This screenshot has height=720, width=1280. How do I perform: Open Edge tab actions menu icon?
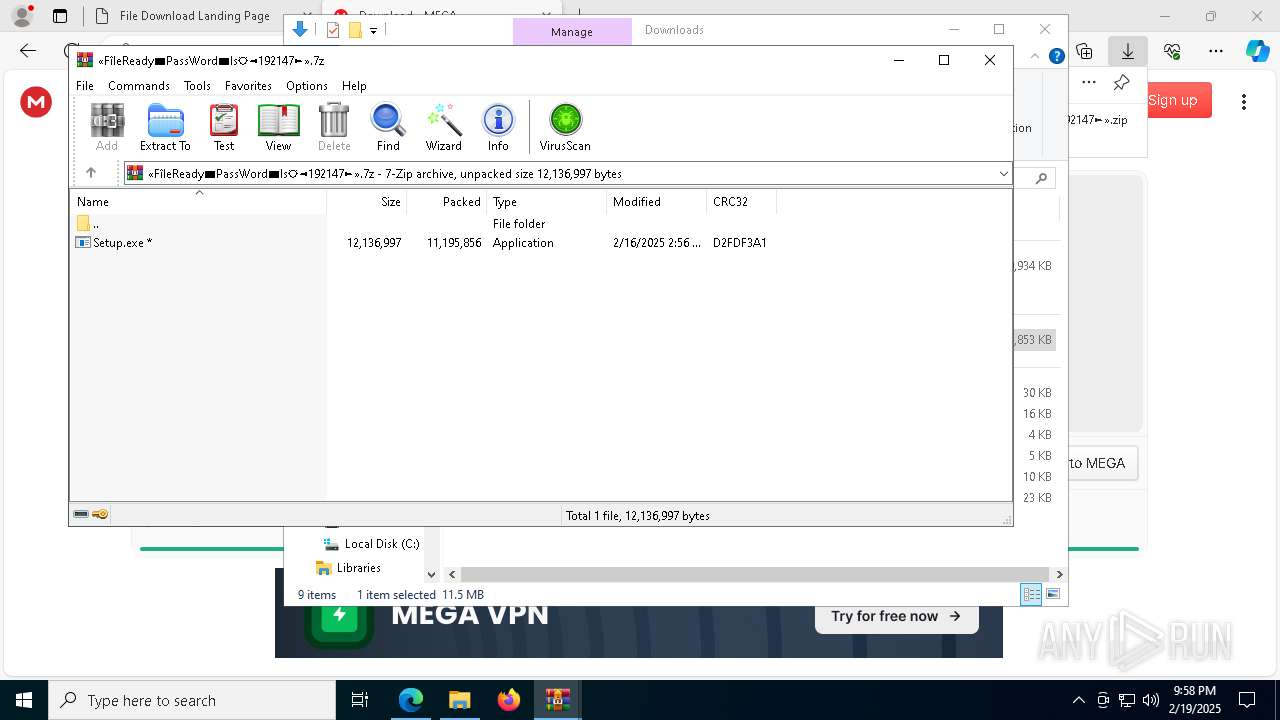[60, 16]
